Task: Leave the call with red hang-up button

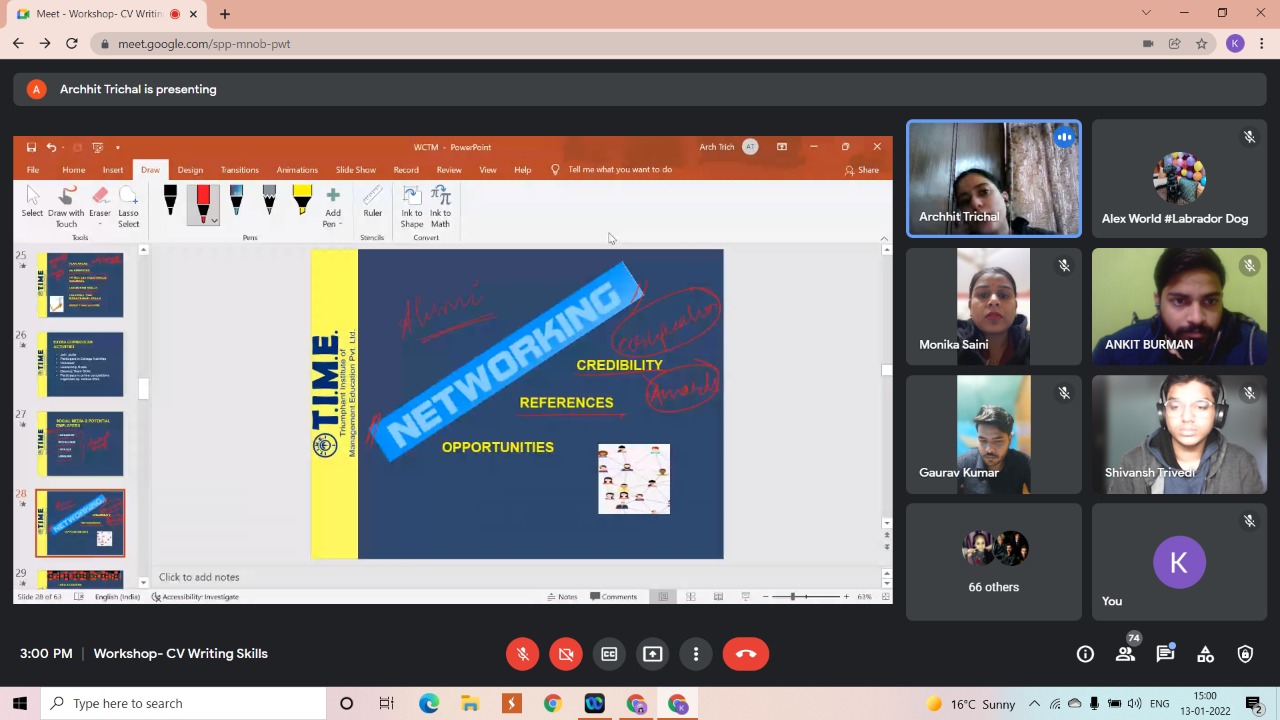Action: tap(746, 654)
